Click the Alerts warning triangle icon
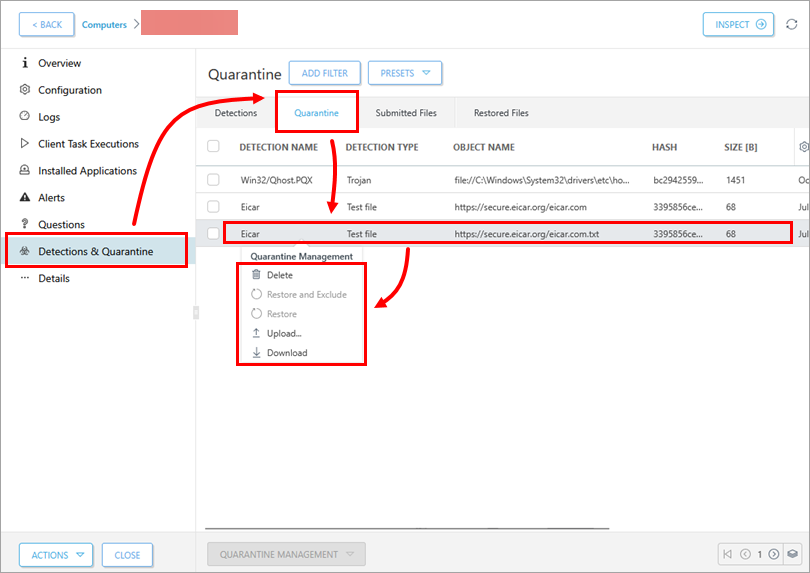This screenshot has width=810, height=573. click(x=26, y=198)
